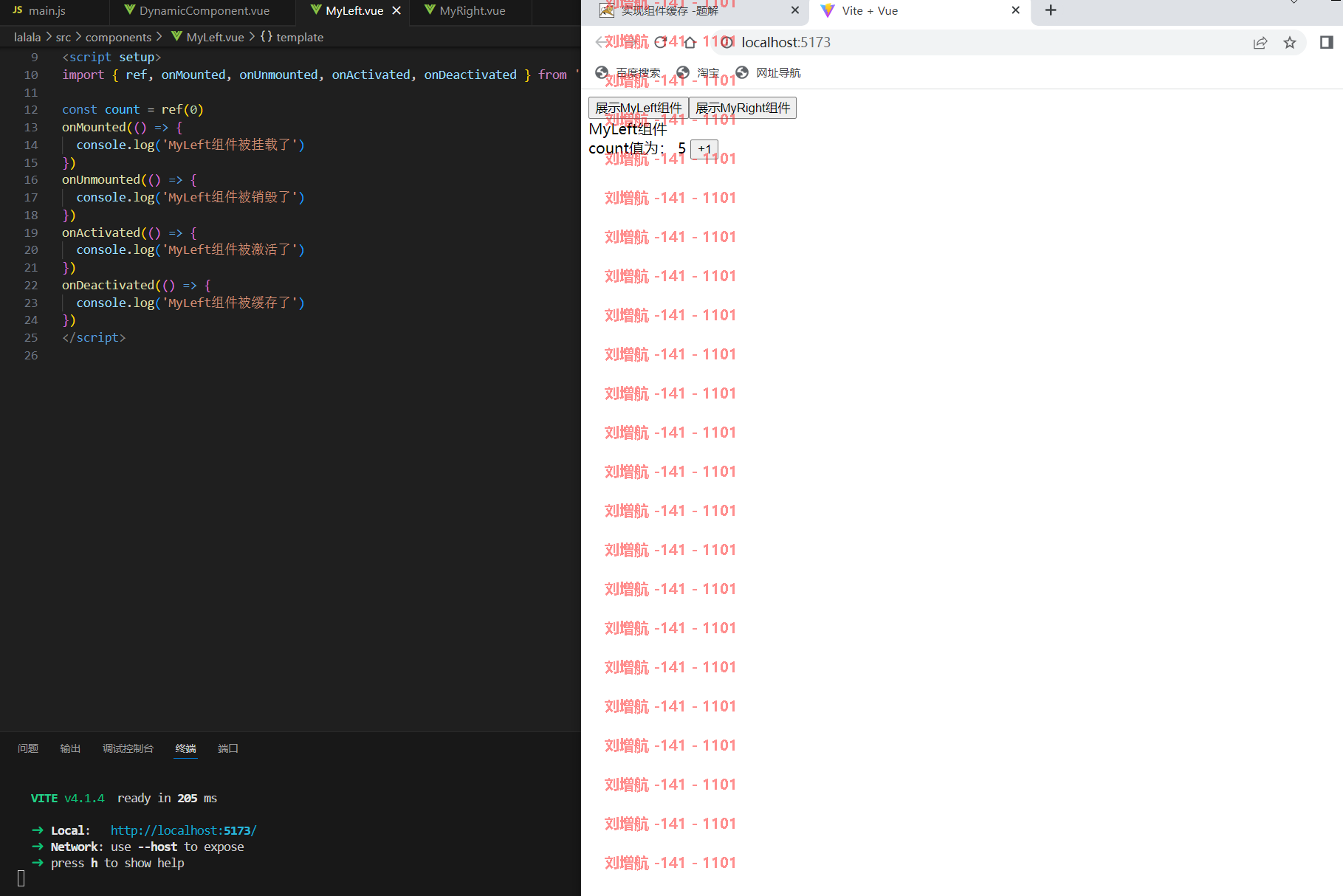Go to the browser home page

point(690,42)
